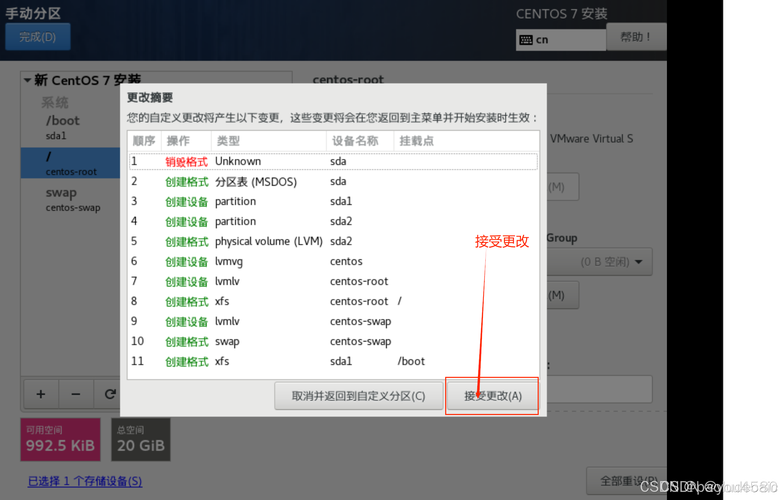The width and height of the screenshot is (779, 500).
Task: Click the Reset All (全部重设) button
Action: pyautogui.click(x=626, y=481)
